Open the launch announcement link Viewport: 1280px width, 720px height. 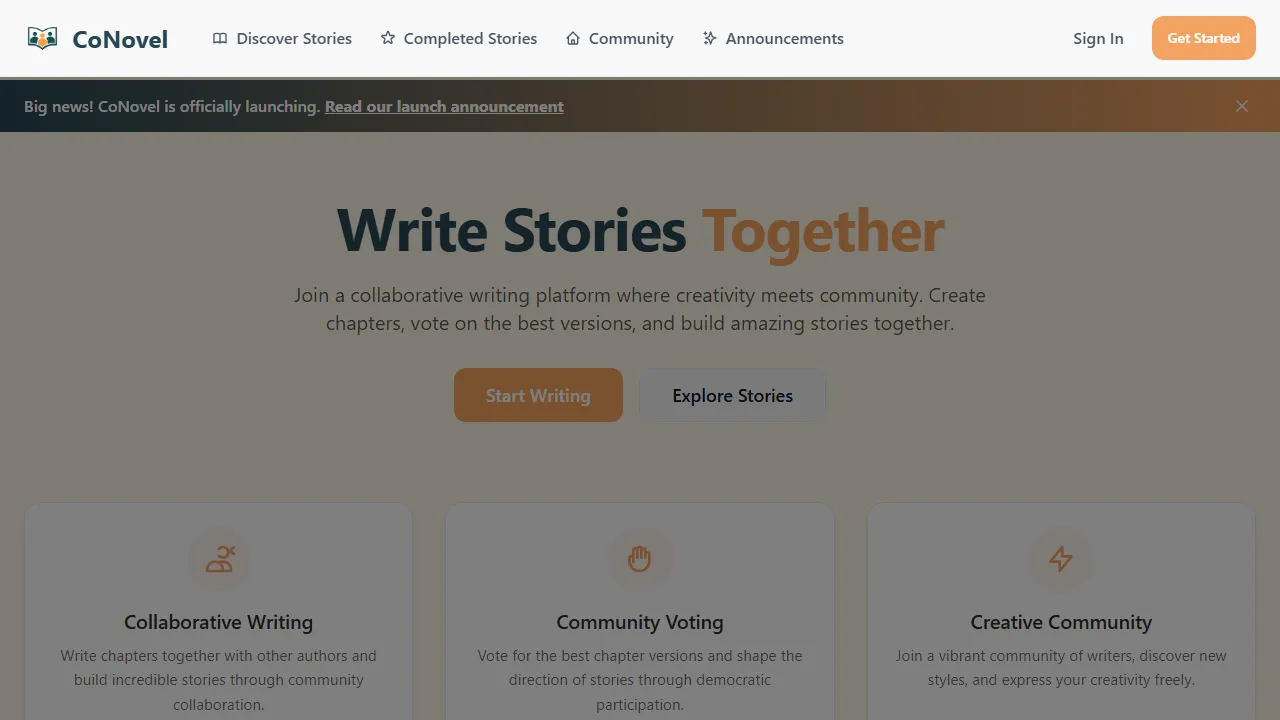point(444,106)
